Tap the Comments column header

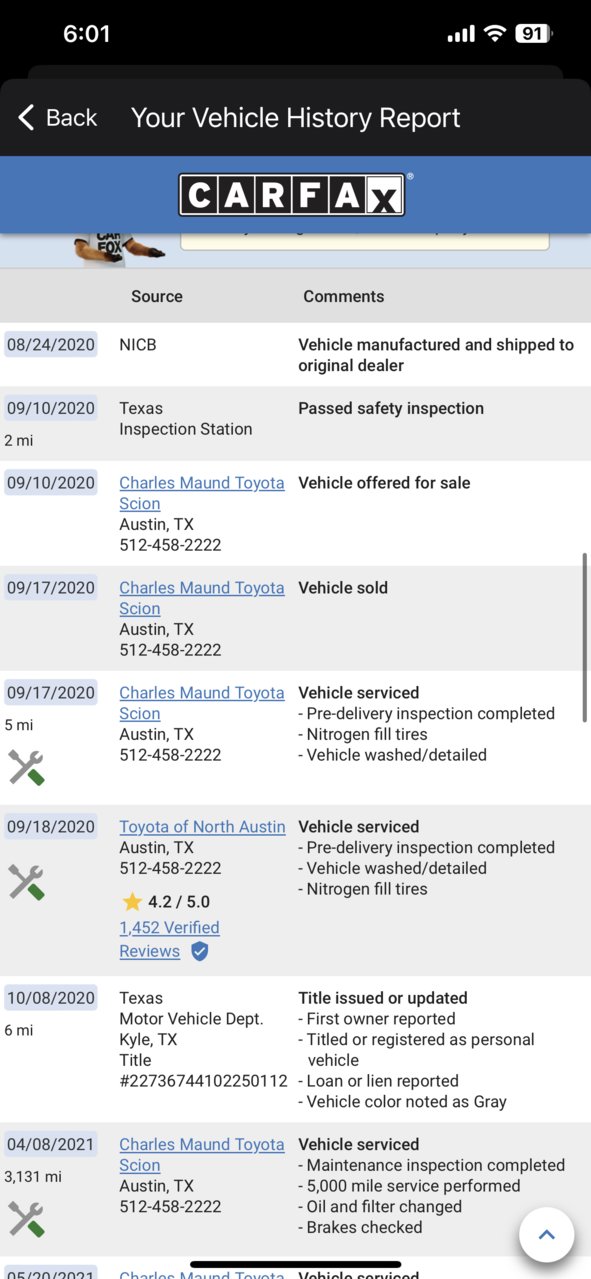coord(344,296)
